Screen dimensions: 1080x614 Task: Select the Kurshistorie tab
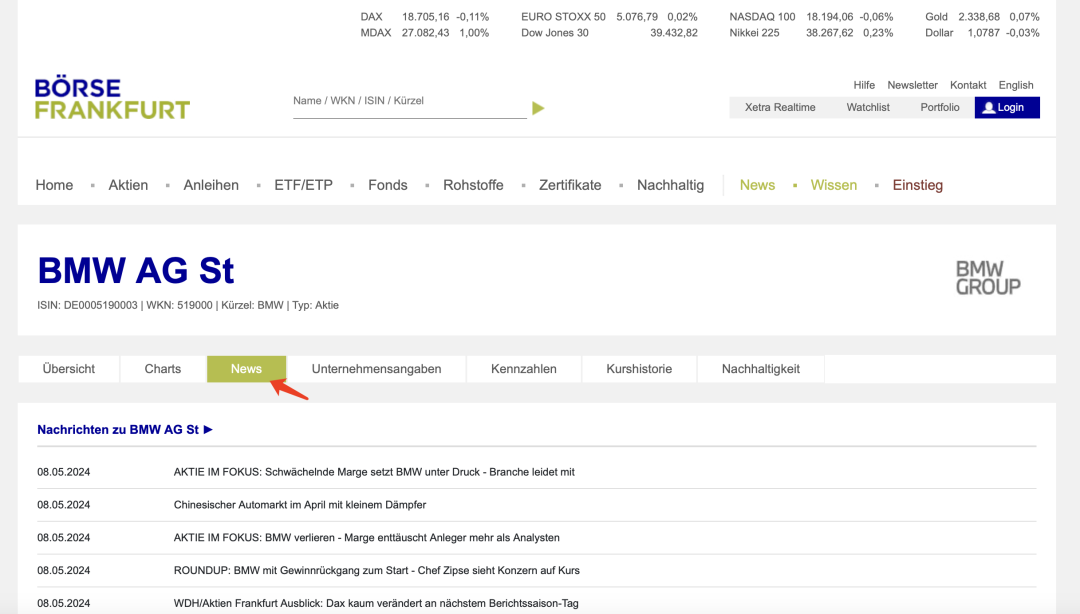[639, 369]
